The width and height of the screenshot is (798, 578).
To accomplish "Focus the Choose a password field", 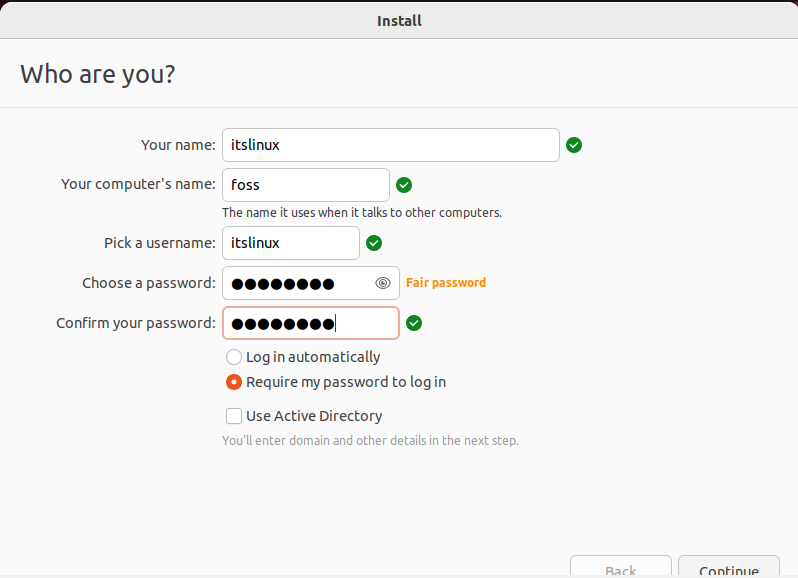I will click(x=311, y=283).
